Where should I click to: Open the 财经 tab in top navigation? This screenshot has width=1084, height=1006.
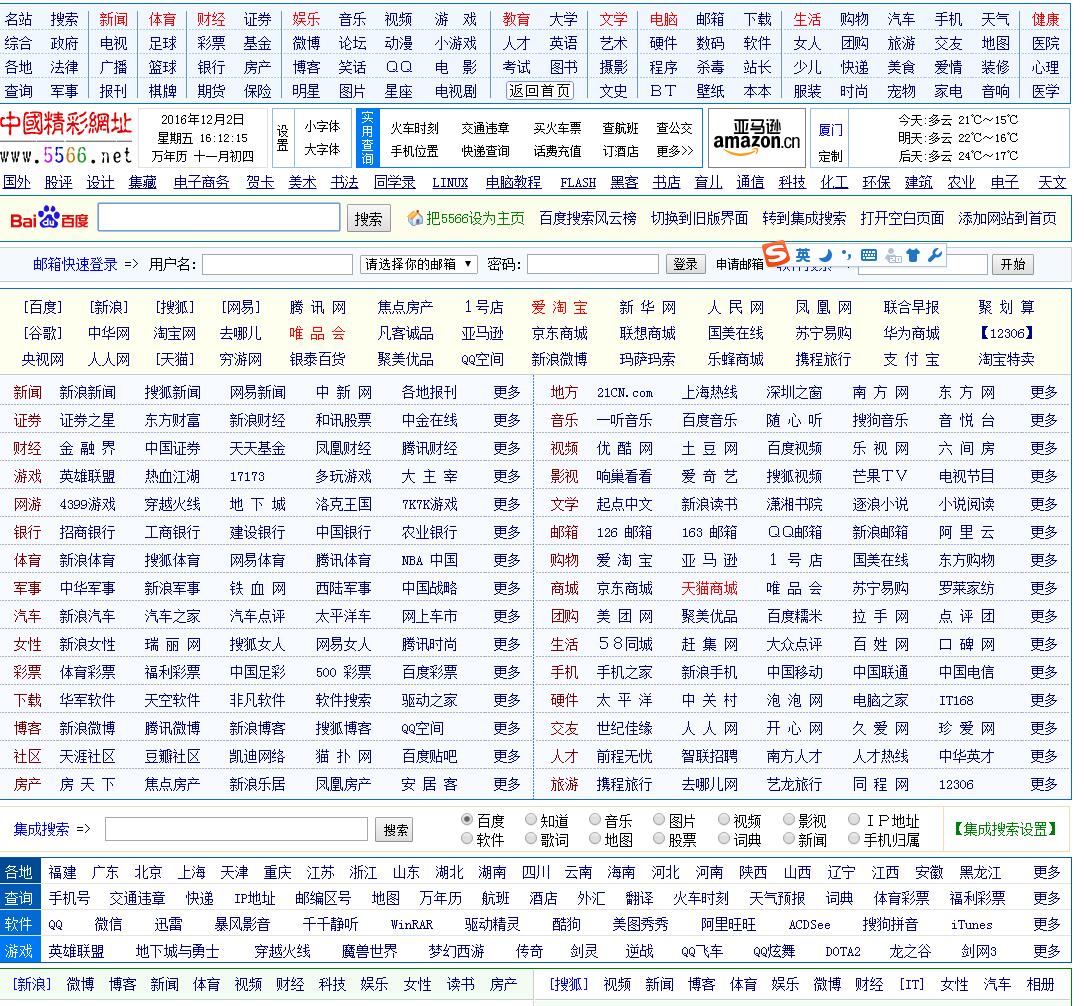(x=211, y=19)
